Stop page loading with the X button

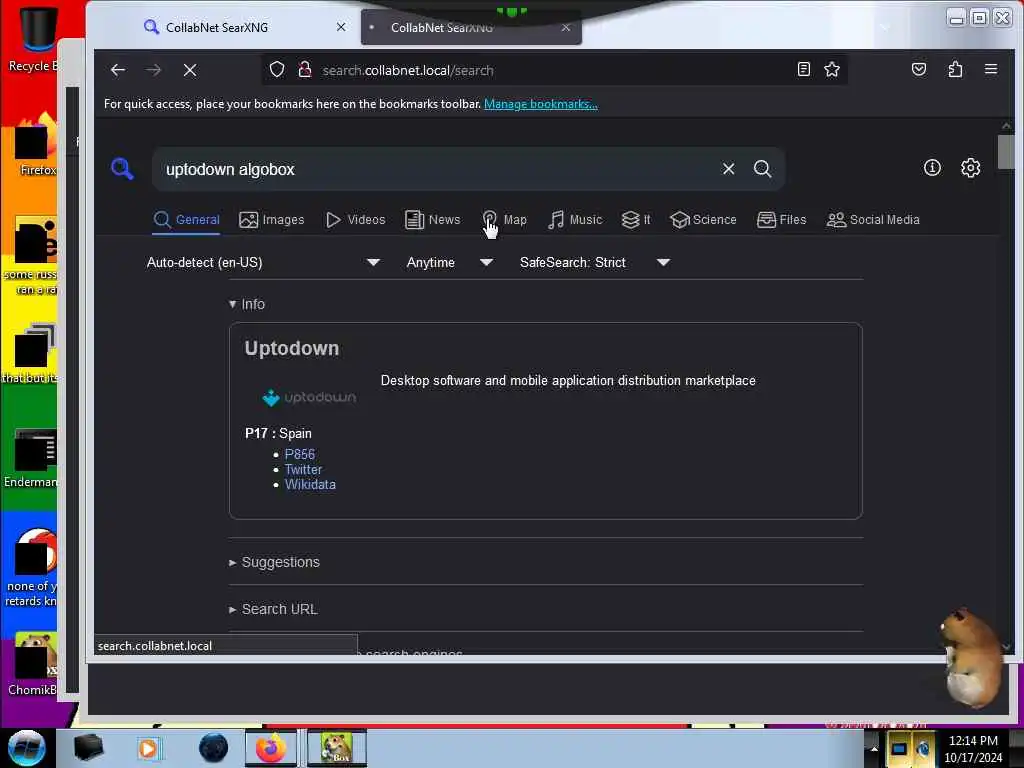(x=190, y=70)
